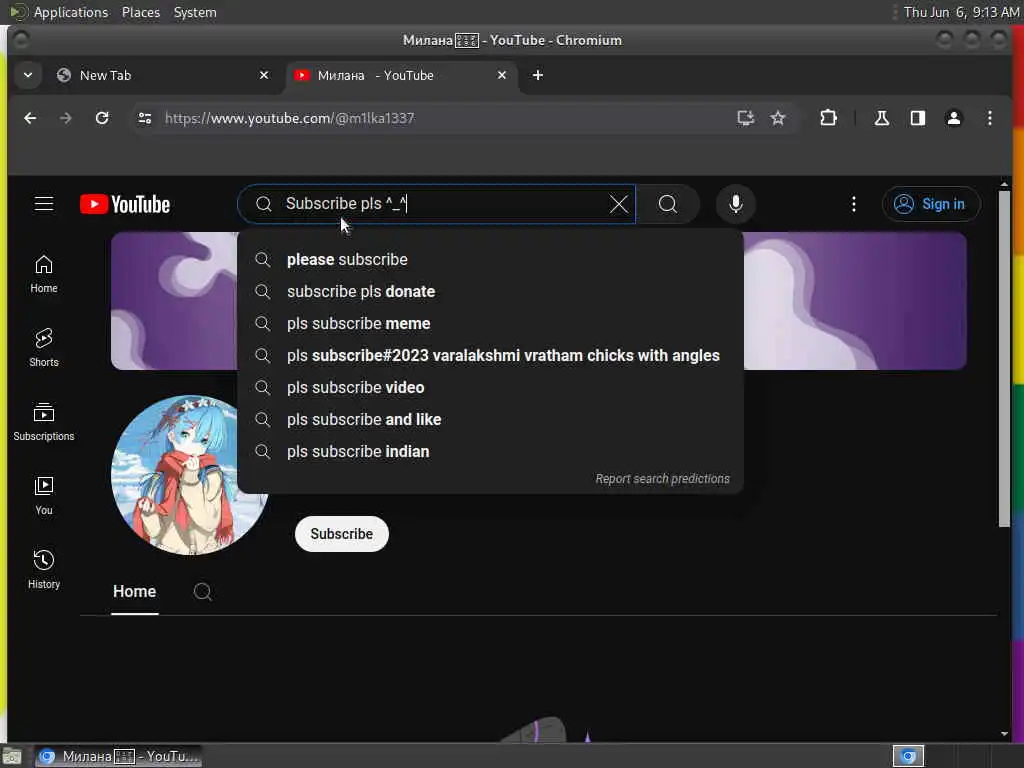Open a new browser tab with plus

(x=537, y=76)
